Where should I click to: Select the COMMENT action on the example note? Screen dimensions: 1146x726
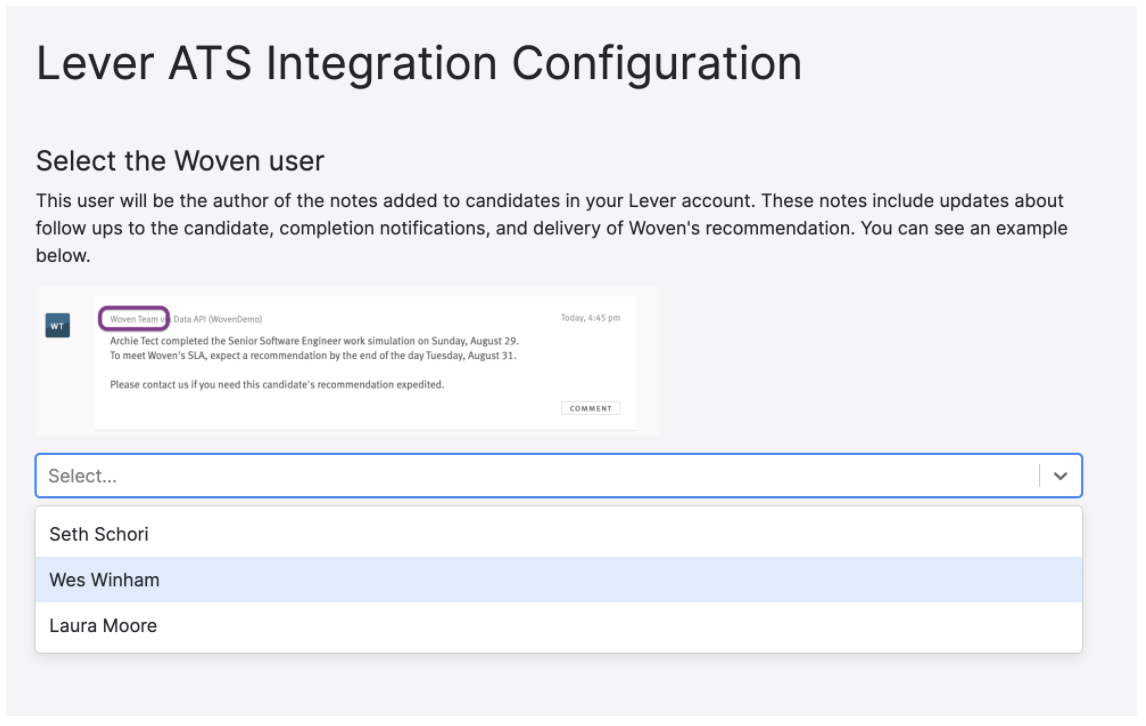tap(590, 407)
